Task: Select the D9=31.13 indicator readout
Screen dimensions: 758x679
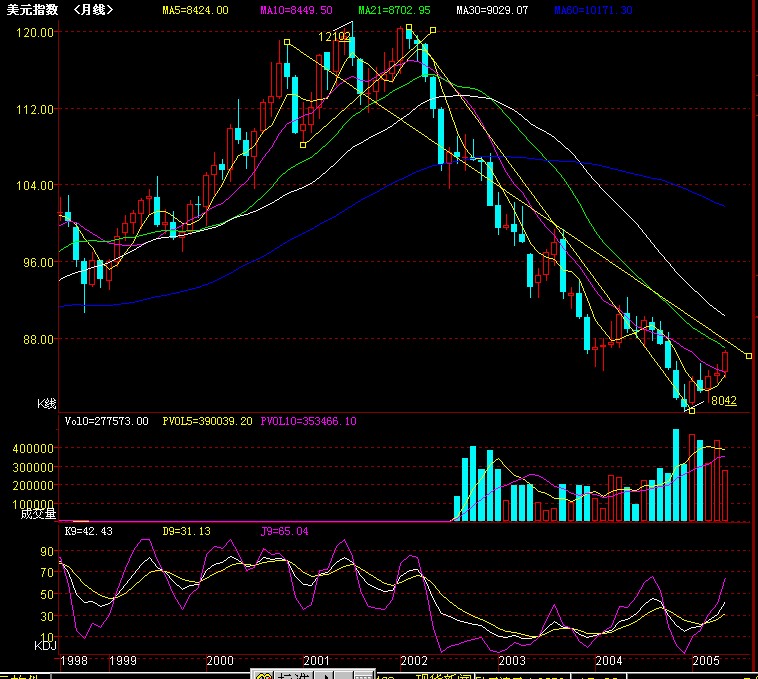Action: pyautogui.click(x=187, y=531)
